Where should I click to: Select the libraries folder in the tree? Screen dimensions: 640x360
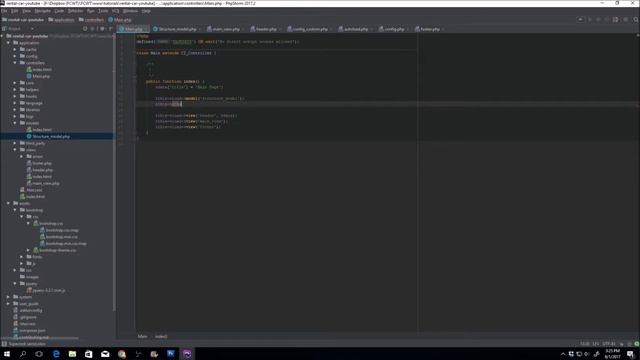coord(30,110)
